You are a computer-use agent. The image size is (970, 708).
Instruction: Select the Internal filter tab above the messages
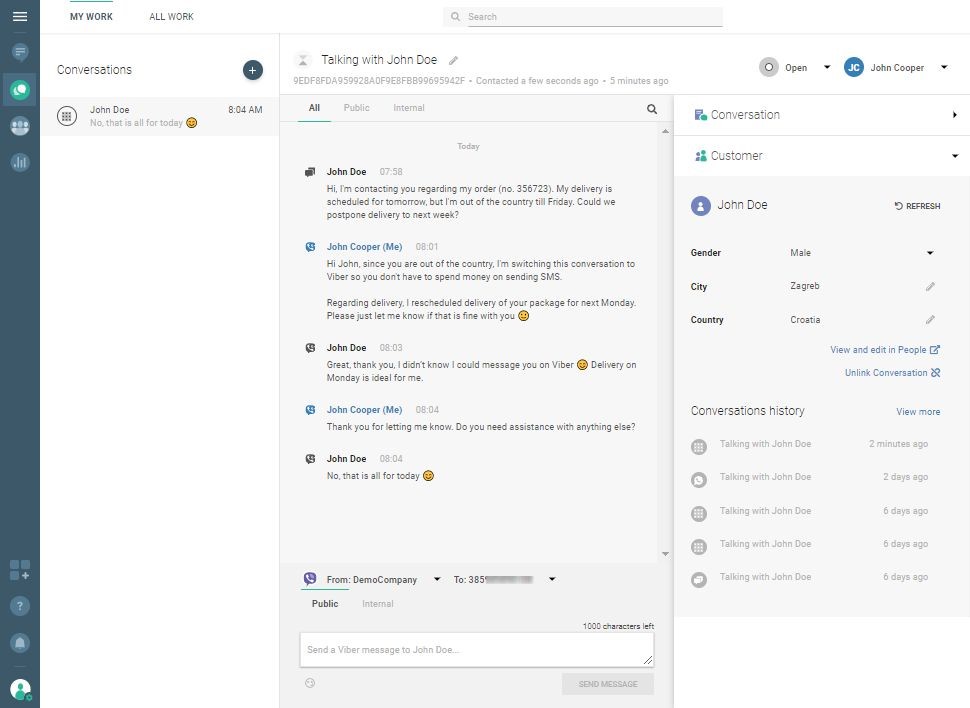coord(408,108)
